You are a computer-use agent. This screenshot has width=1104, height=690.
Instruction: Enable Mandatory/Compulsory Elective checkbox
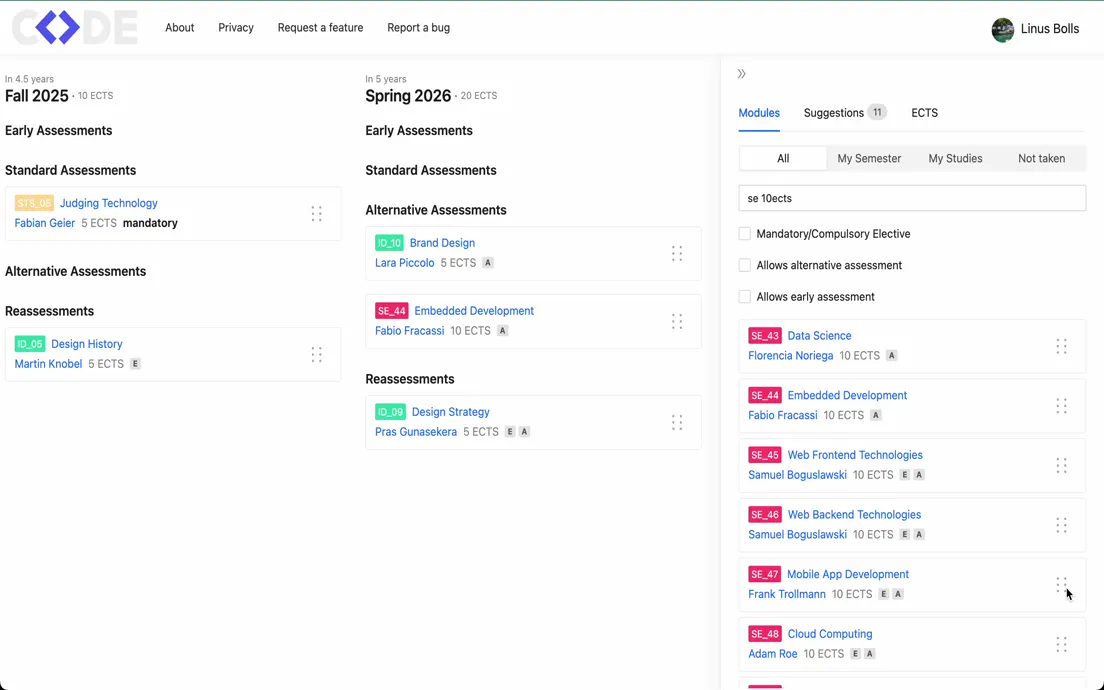pyautogui.click(x=745, y=234)
